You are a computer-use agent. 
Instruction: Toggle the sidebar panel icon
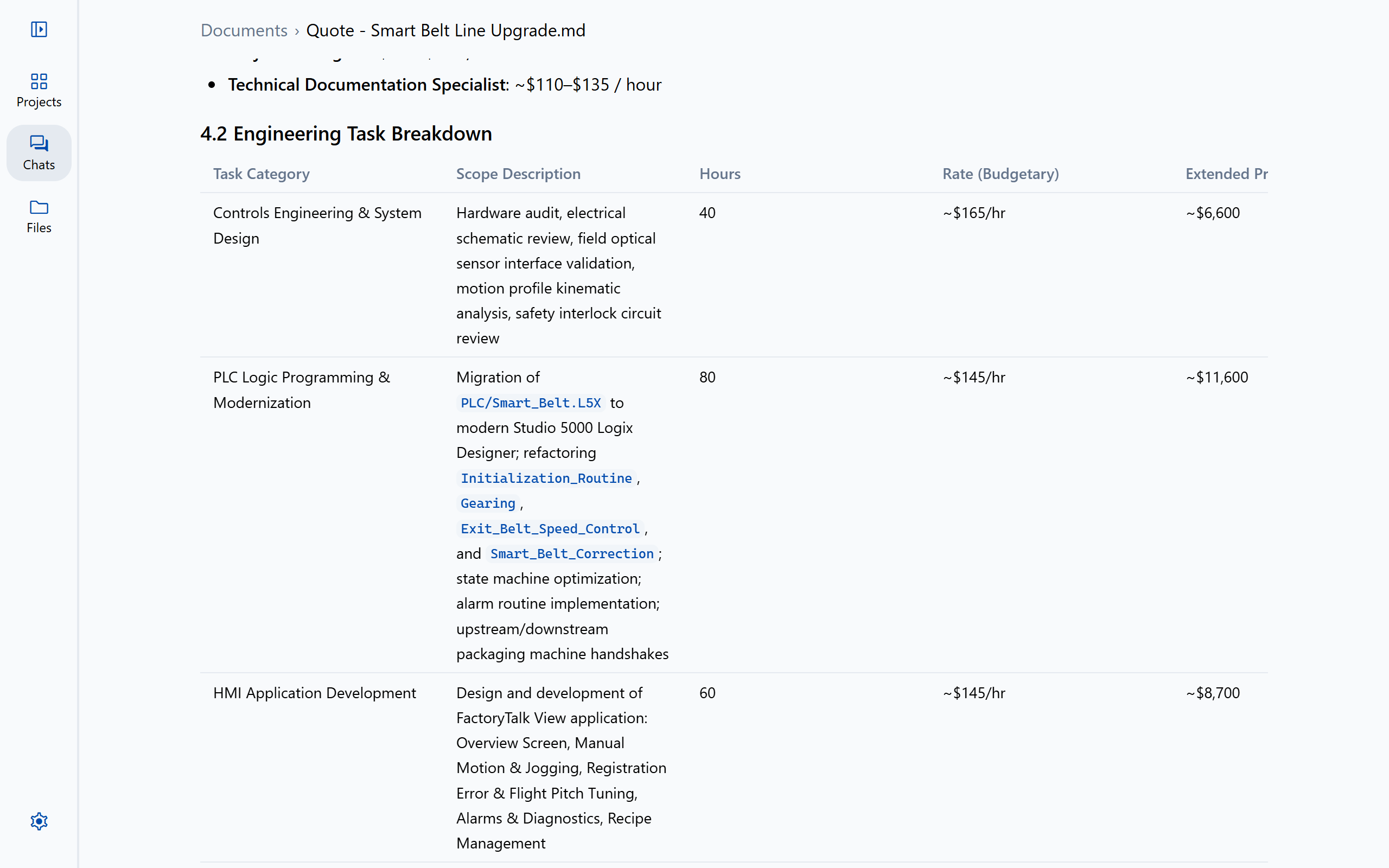click(x=39, y=29)
